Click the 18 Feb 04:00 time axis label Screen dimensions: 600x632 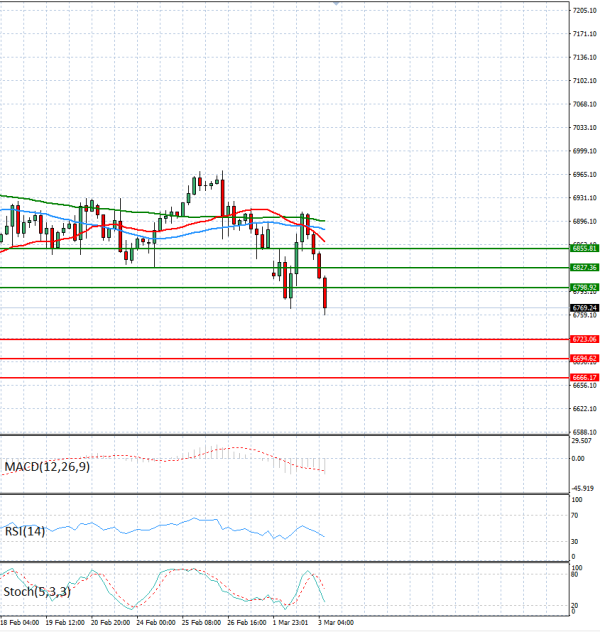19,622
